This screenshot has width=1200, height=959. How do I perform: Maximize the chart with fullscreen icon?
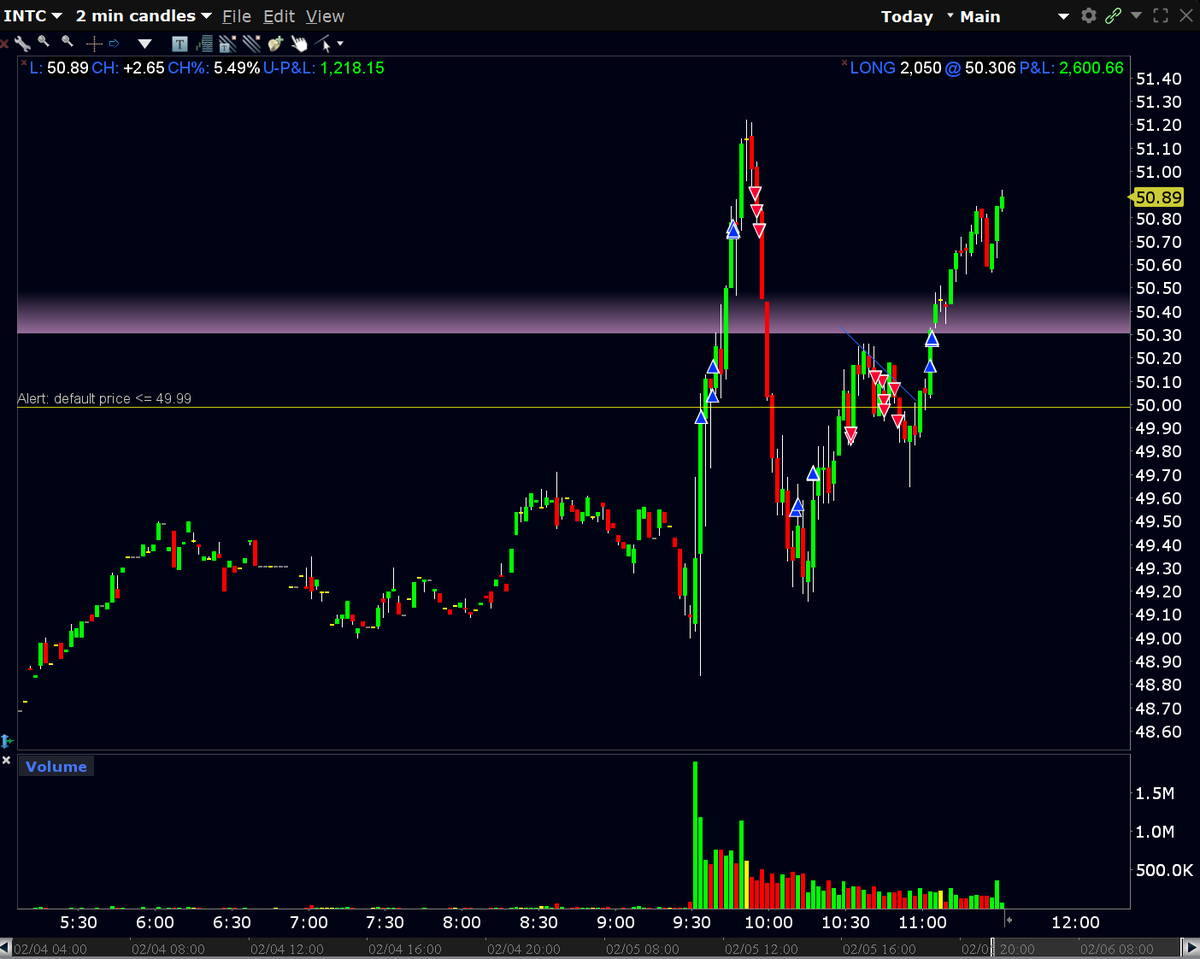tap(1161, 16)
